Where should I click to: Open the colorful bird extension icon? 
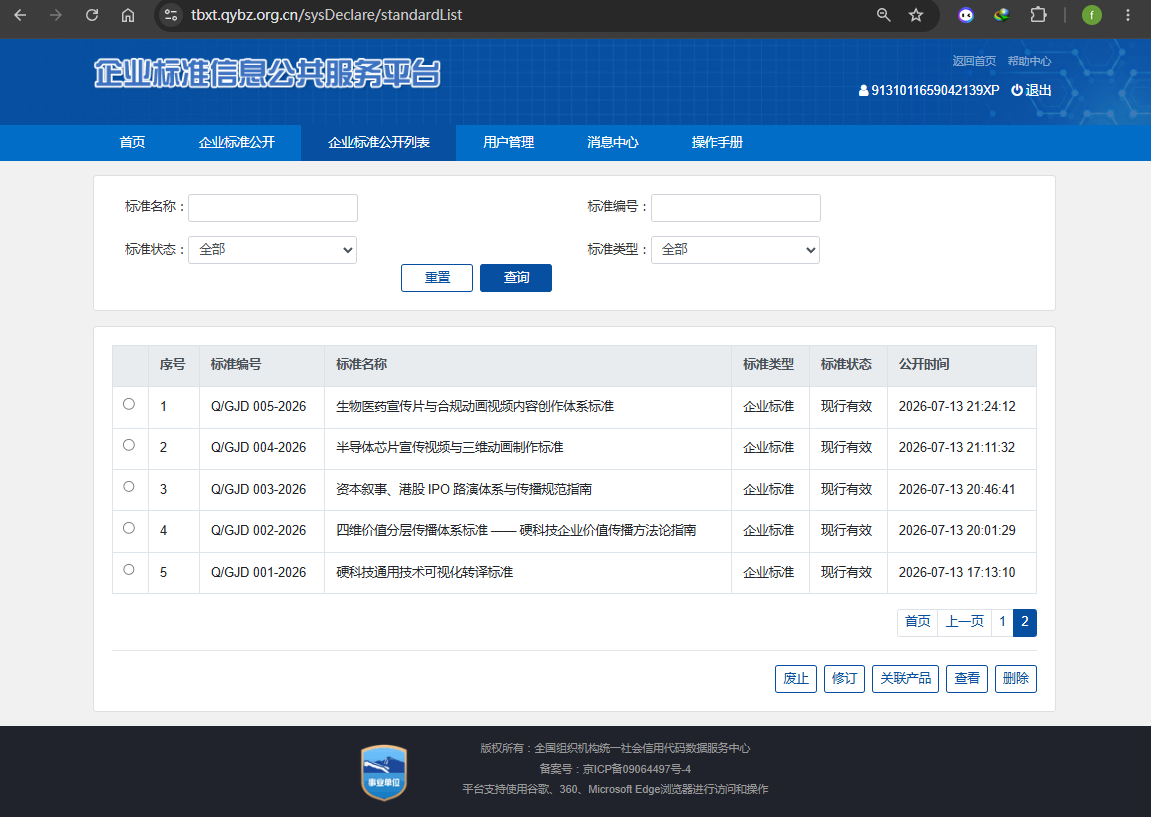[x=1001, y=15]
